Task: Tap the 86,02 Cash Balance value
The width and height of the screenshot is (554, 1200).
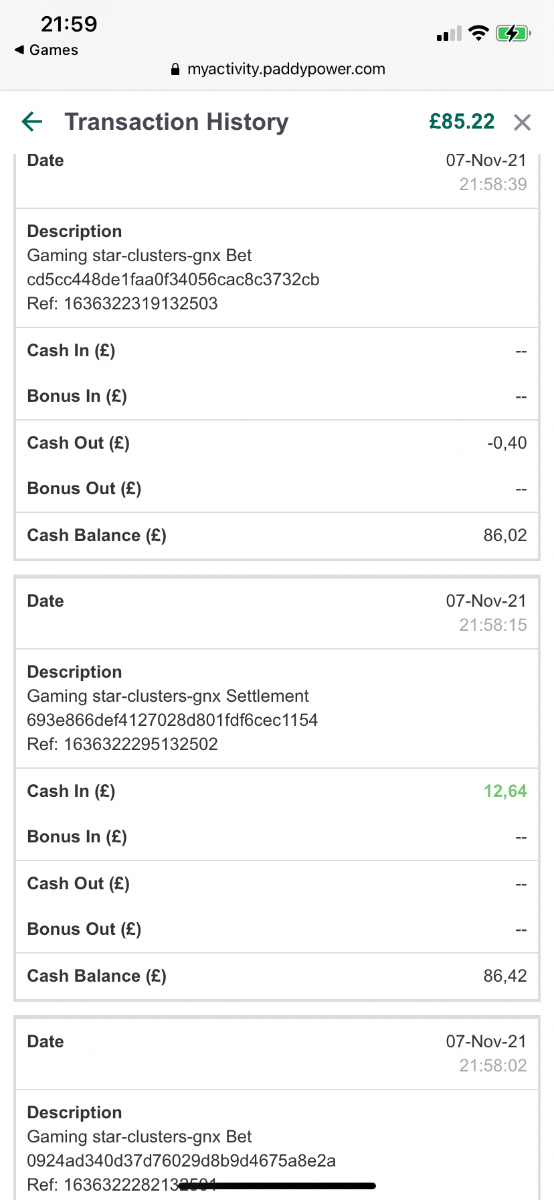Action: coord(505,536)
